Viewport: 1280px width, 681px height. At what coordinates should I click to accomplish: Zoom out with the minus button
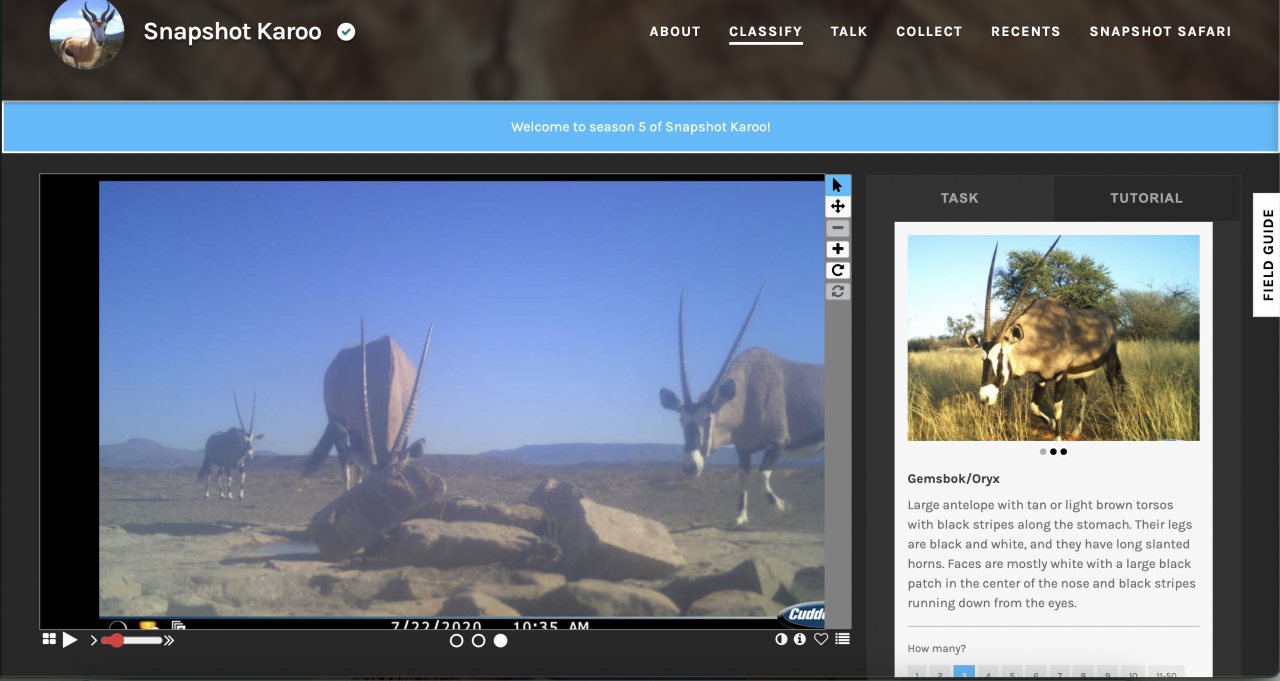(x=838, y=228)
